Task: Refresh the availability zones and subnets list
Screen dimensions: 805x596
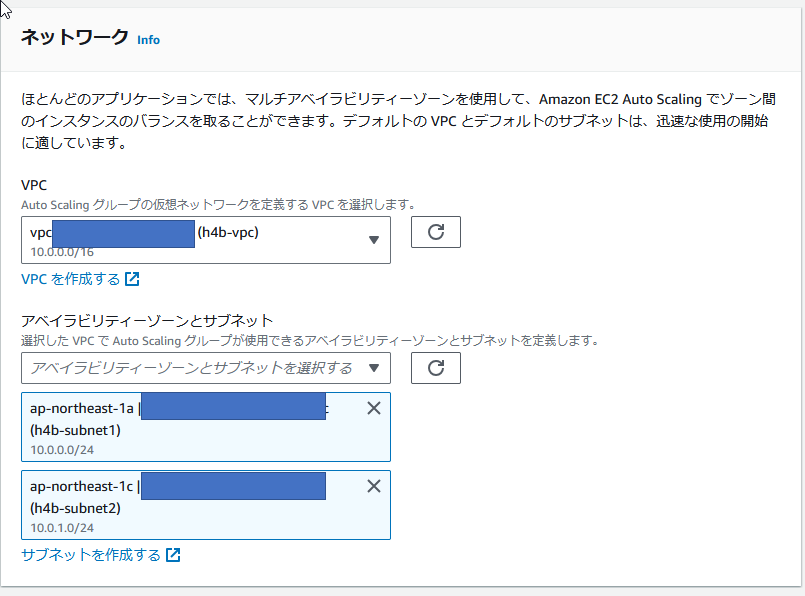Action: (x=436, y=368)
